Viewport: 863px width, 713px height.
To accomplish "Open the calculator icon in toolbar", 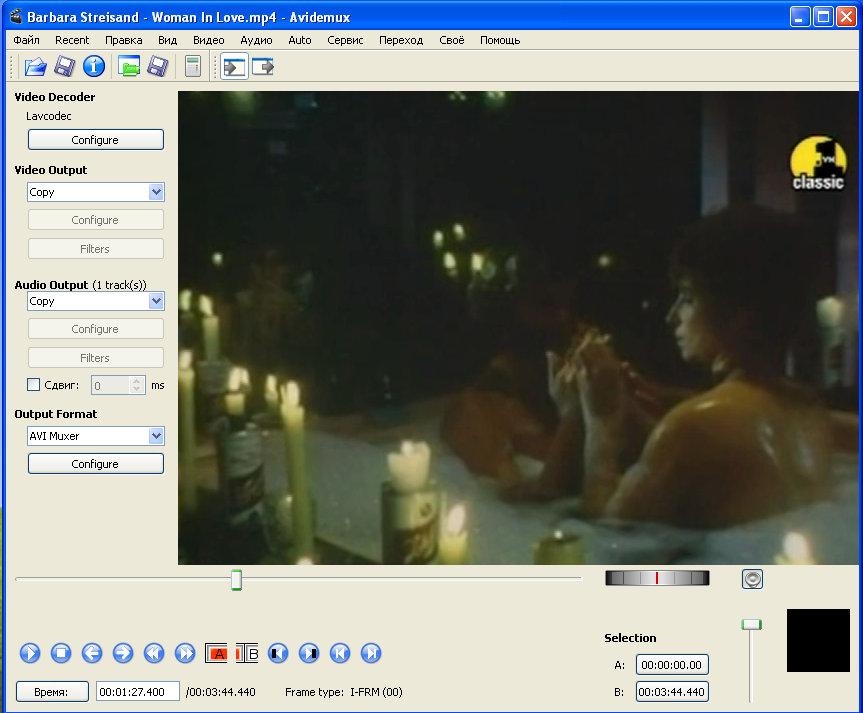I will 193,67.
